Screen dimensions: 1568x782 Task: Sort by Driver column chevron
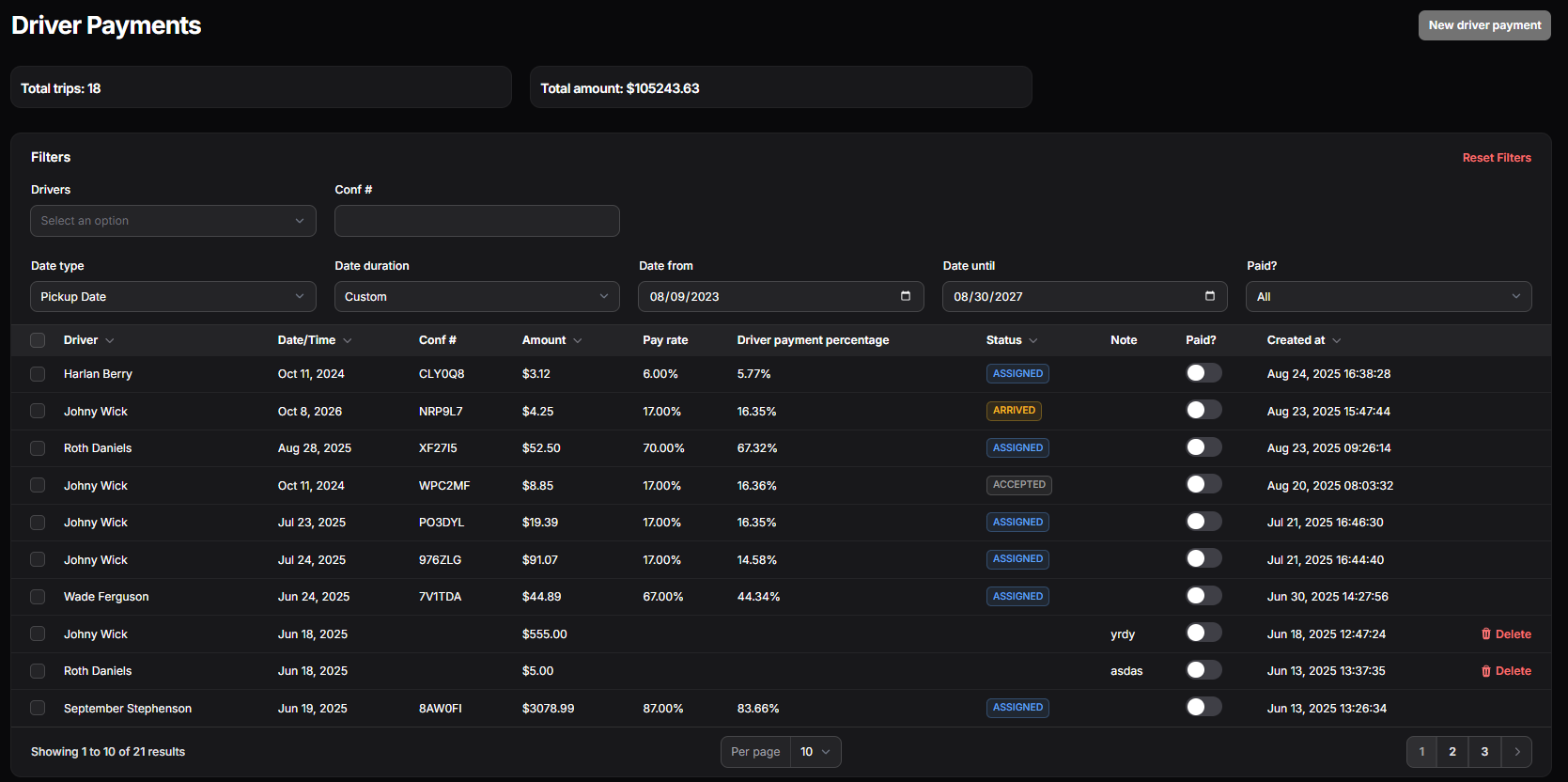(110, 340)
